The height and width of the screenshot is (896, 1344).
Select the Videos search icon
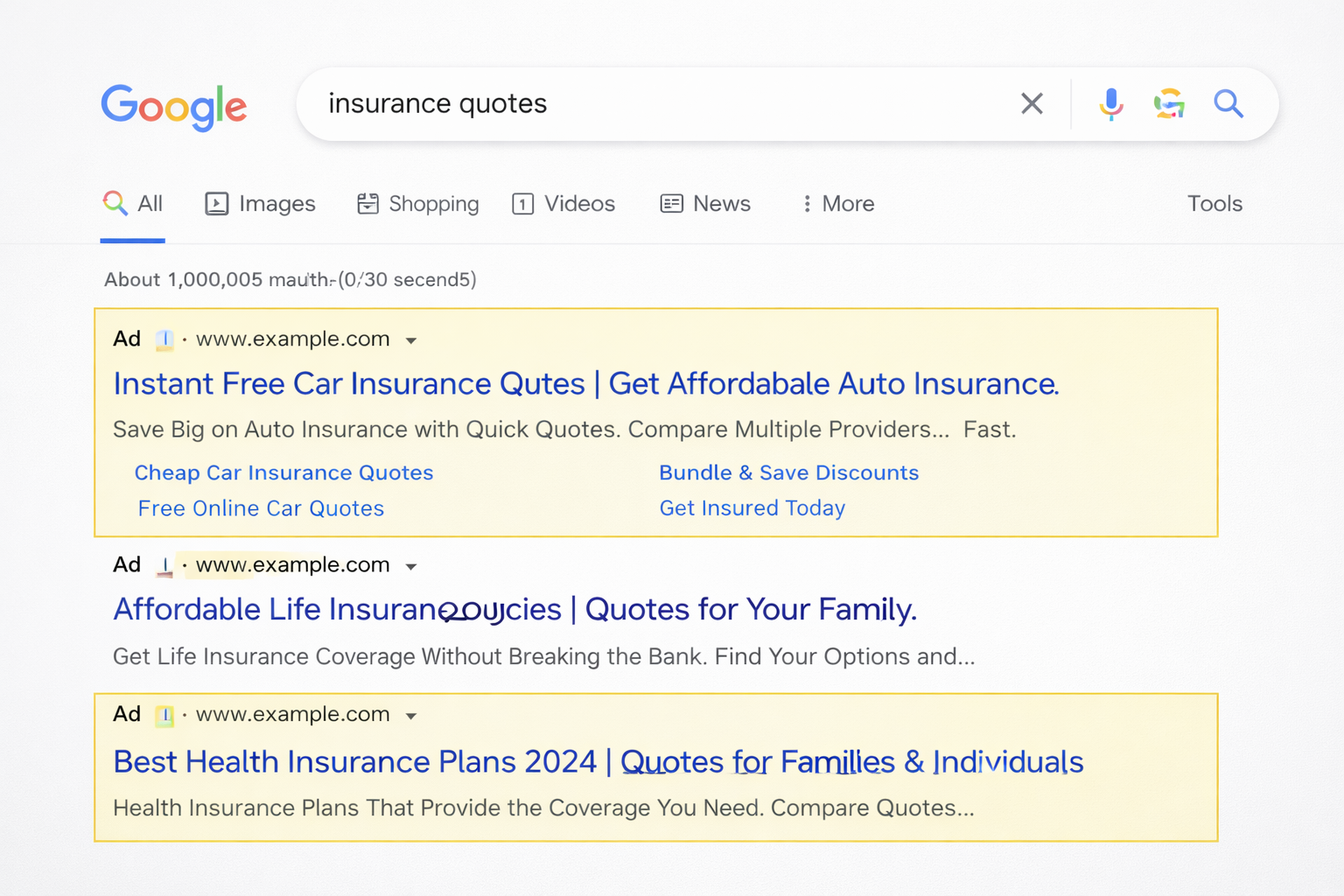(x=522, y=203)
